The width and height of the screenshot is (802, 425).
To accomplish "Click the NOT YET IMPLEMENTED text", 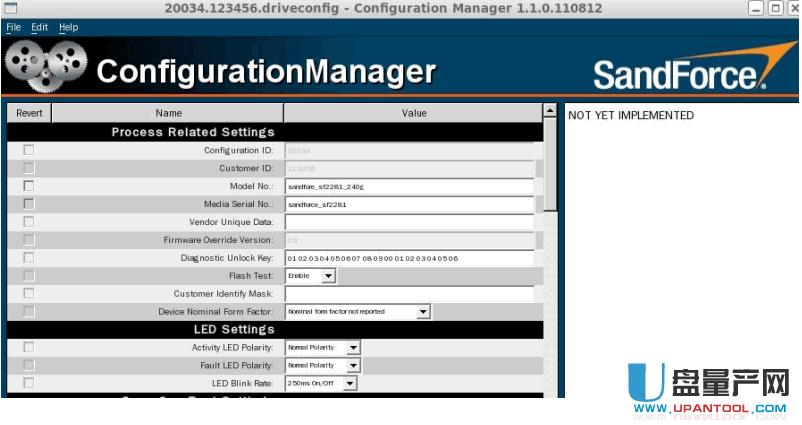I will [631, 115].
